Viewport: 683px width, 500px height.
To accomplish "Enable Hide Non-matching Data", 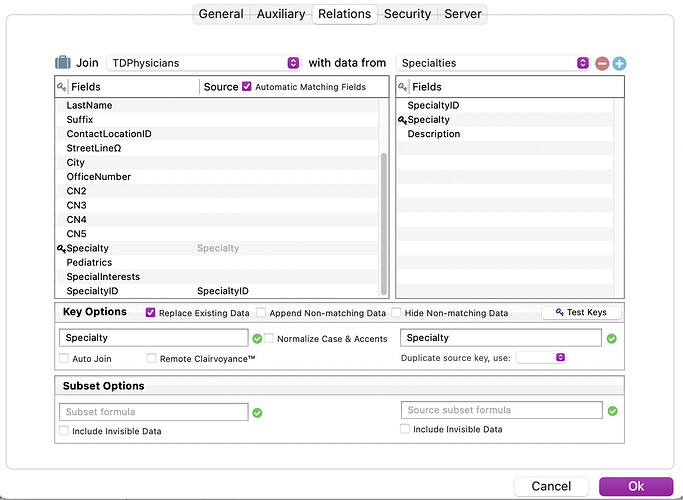I will [396, 312].
